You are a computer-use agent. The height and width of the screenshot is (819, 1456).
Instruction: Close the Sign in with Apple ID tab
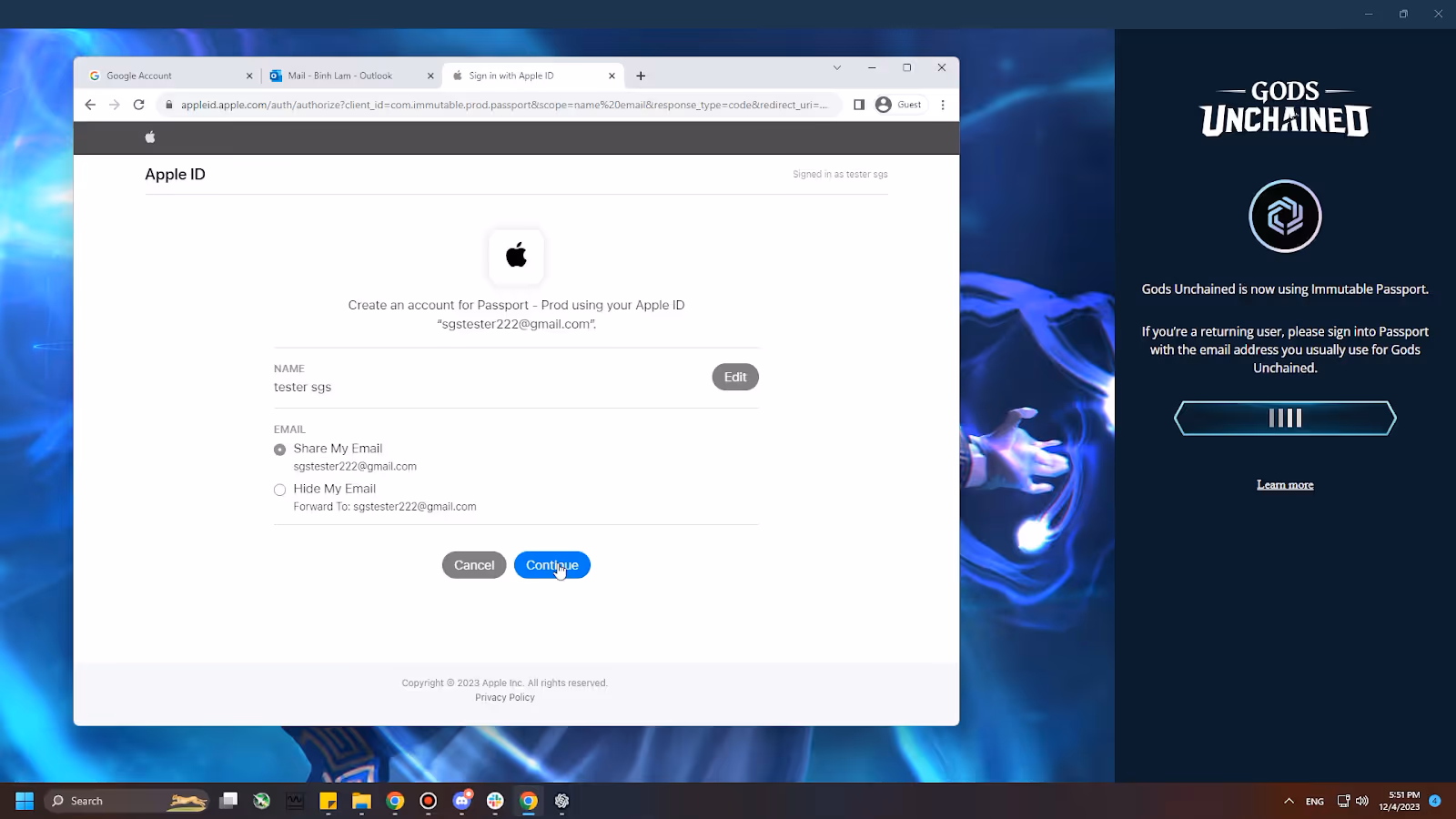tap(612, 76)
